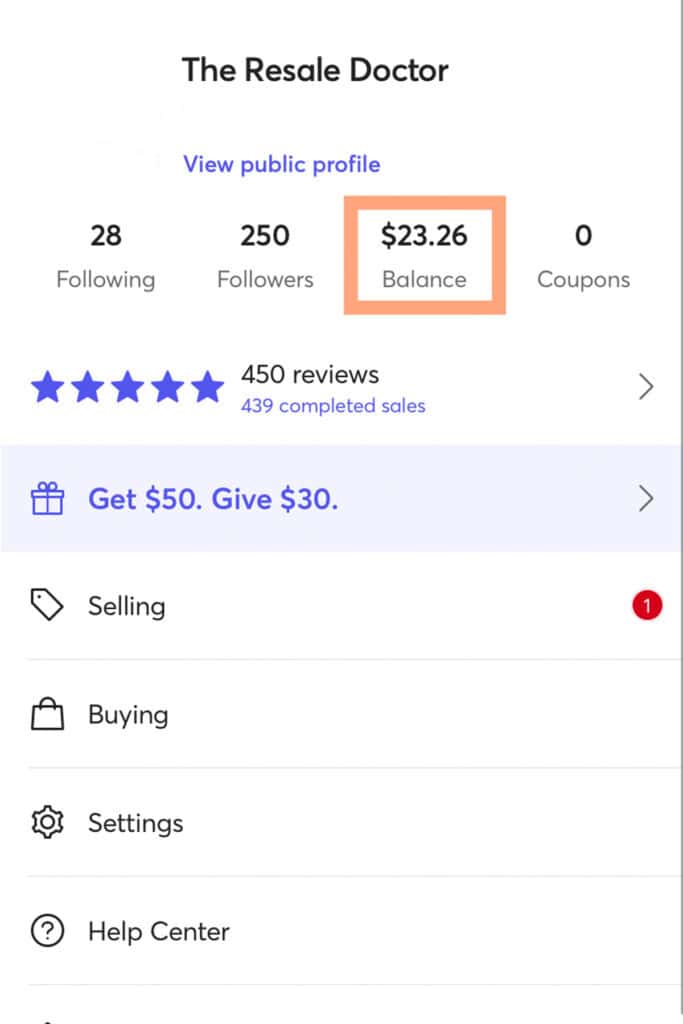Open the Buying menu item

[x=342, y=714]
